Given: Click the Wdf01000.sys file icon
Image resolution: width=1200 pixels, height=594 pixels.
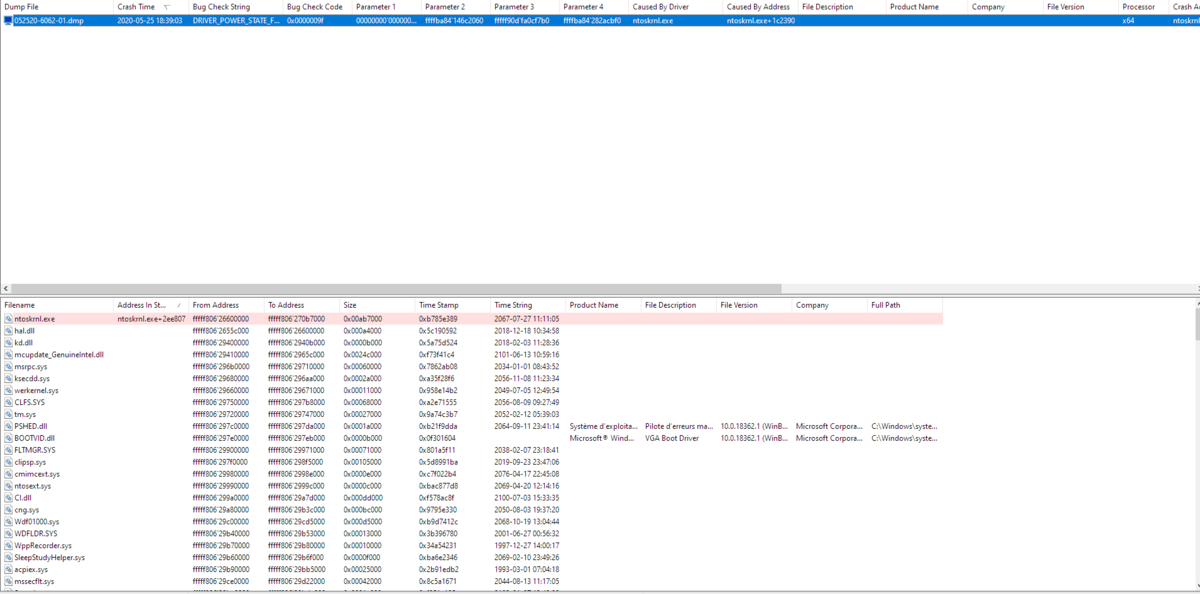Looking at the screenshot, I should 8,522.
